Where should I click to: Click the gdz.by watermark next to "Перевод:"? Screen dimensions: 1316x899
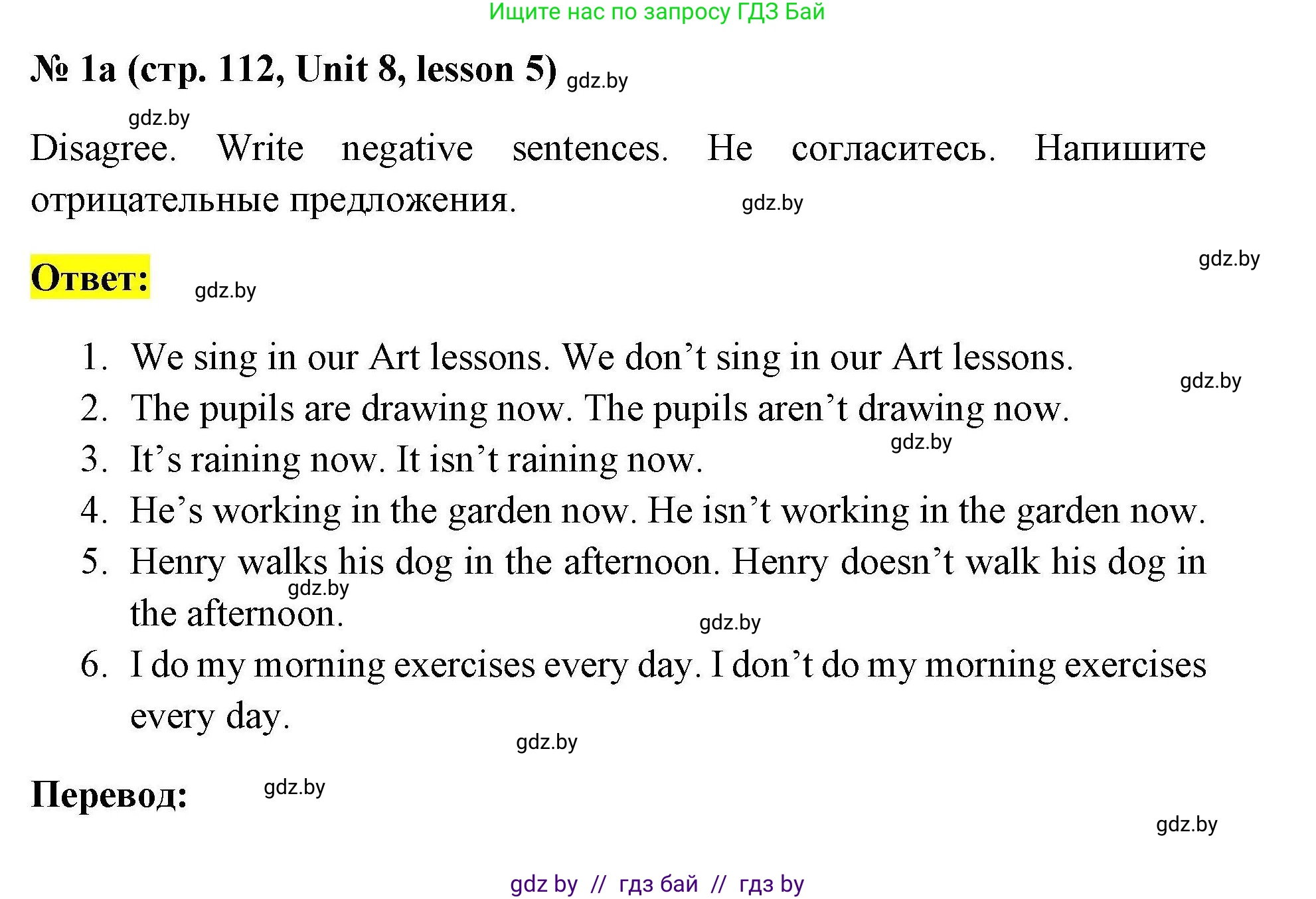(x=294, y=787)
